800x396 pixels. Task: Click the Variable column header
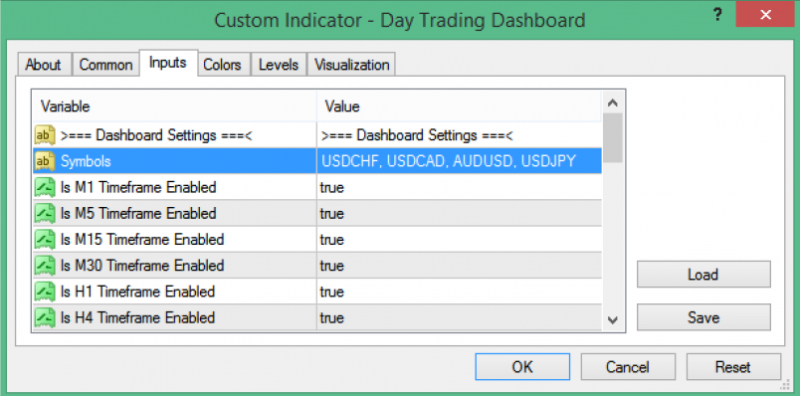coord(174,106)
